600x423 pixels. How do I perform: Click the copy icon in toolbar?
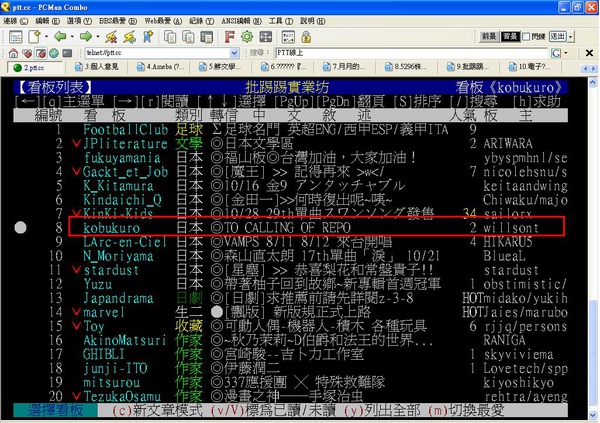point(170,37)
